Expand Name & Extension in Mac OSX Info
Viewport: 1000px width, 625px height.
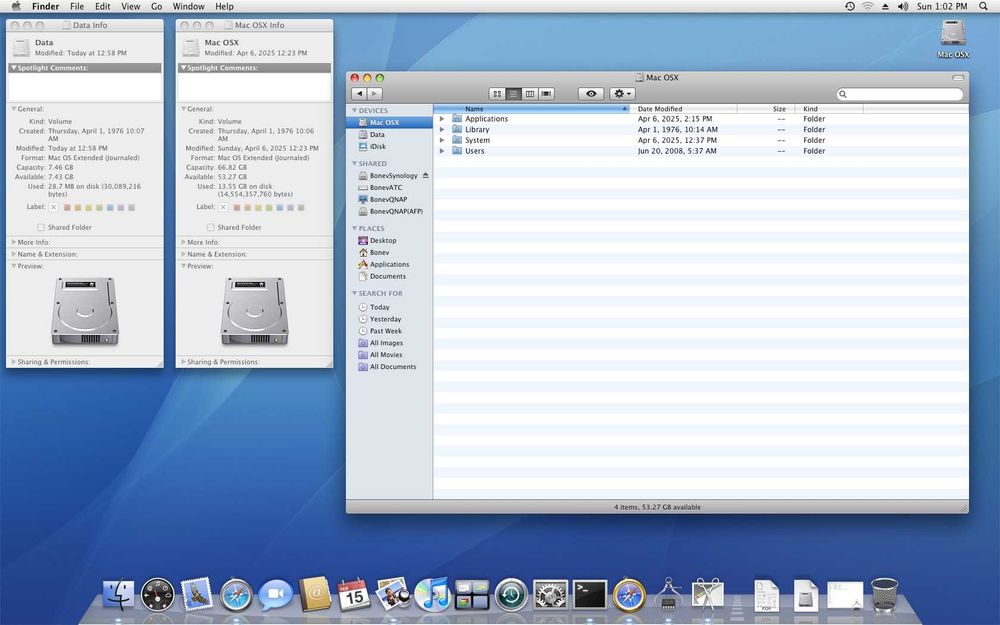pos(184,254)
